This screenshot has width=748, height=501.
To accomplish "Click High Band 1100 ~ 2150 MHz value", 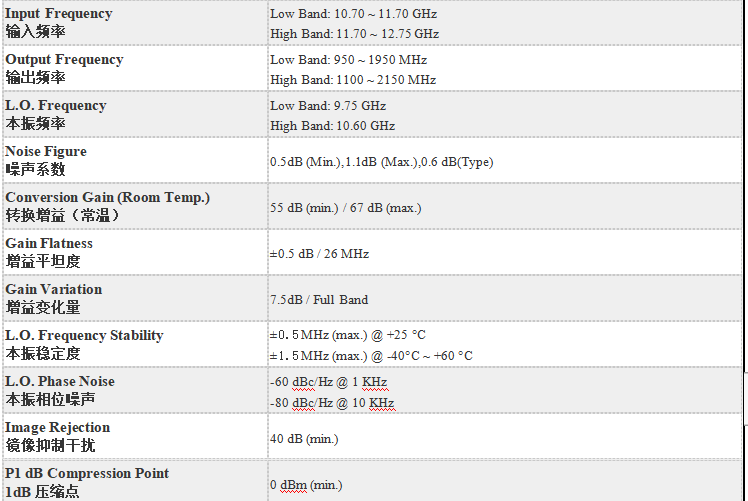I will coord(353,80).
